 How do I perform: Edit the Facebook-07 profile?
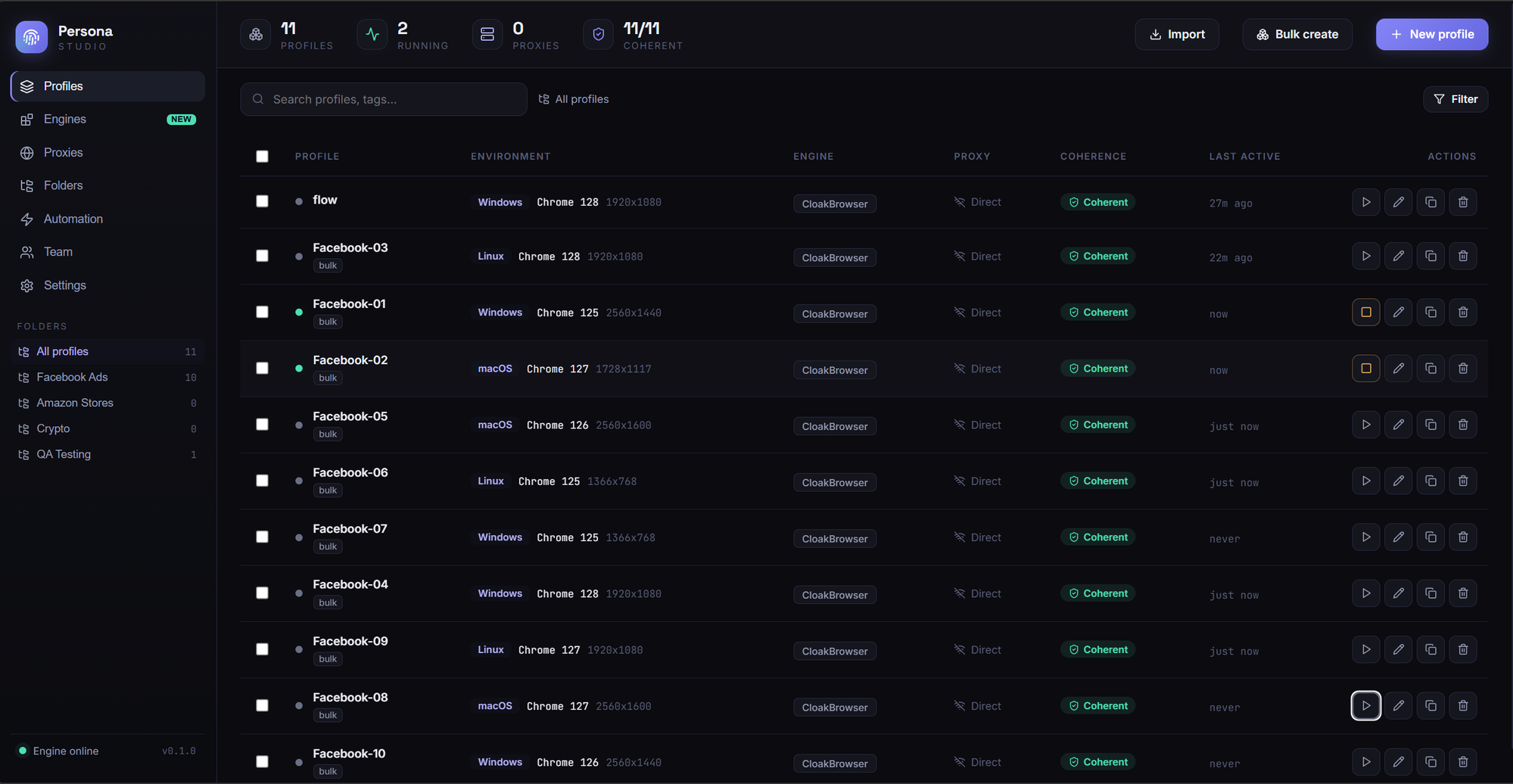tap(1398, 537)
